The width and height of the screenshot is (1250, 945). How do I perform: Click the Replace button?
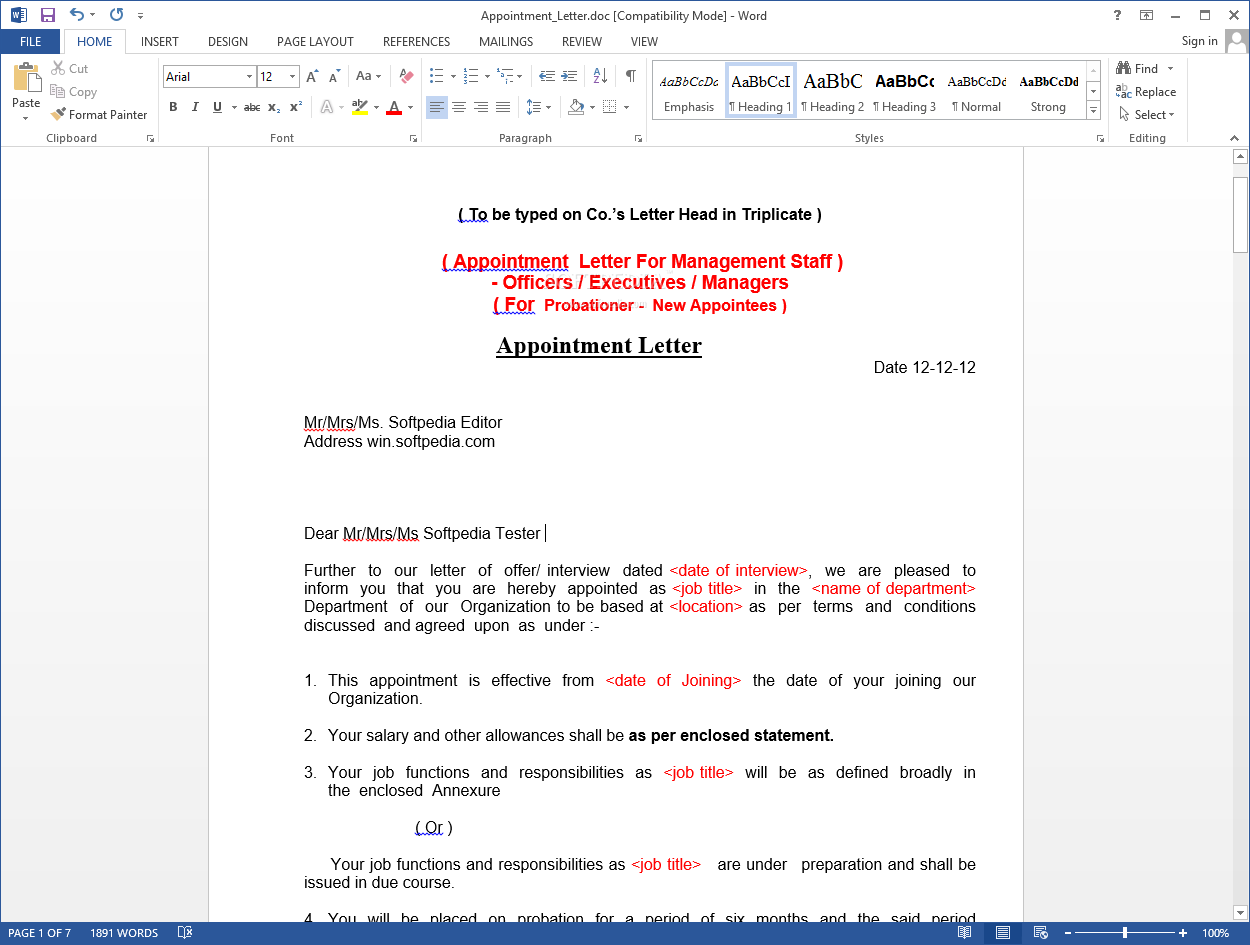click(1146, 92)
